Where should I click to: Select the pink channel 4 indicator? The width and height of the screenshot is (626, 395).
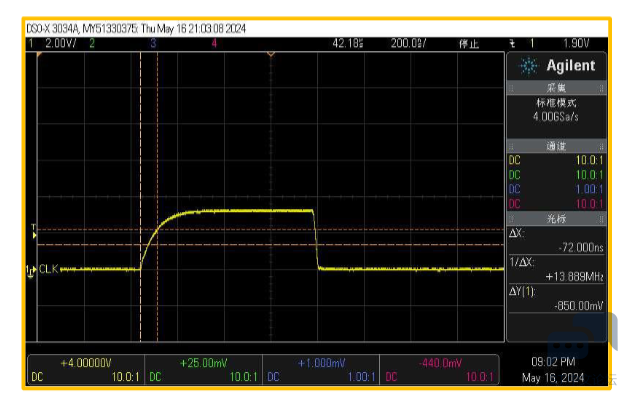point(214,43)
